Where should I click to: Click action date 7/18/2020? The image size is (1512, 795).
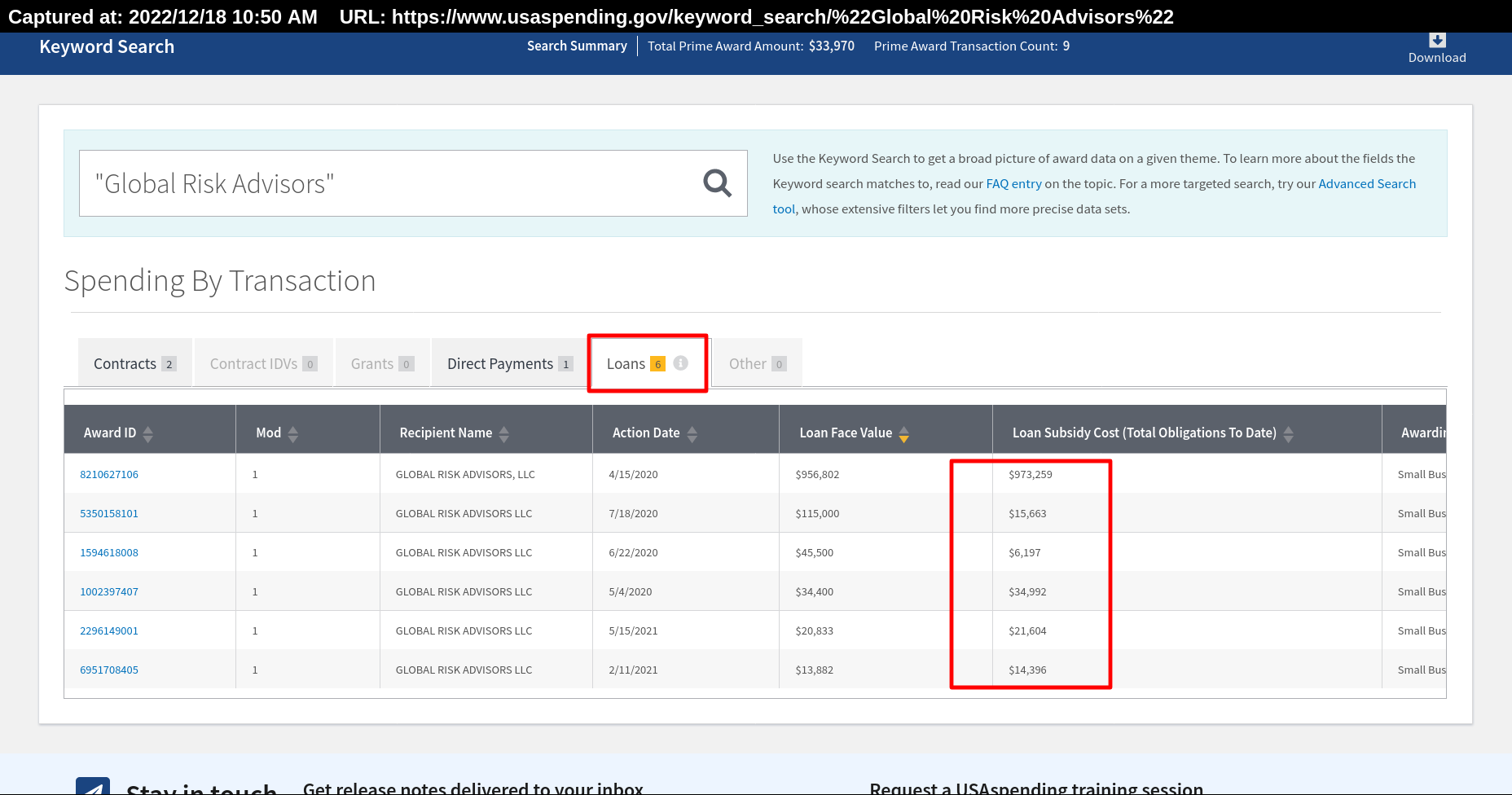click(633, 513)
